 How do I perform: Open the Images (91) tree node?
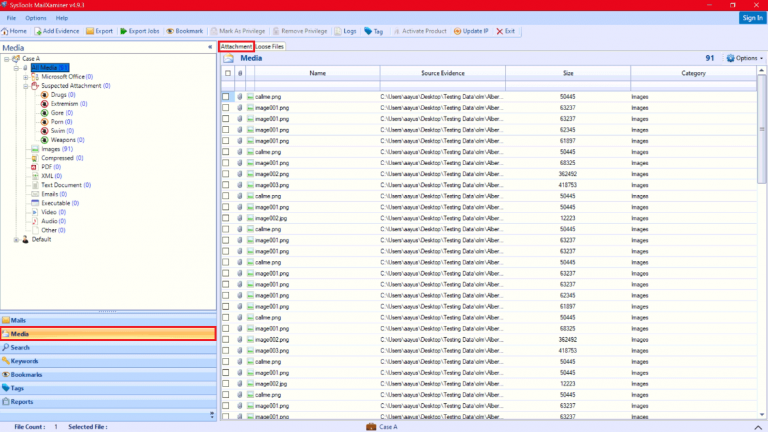(52, 149)
